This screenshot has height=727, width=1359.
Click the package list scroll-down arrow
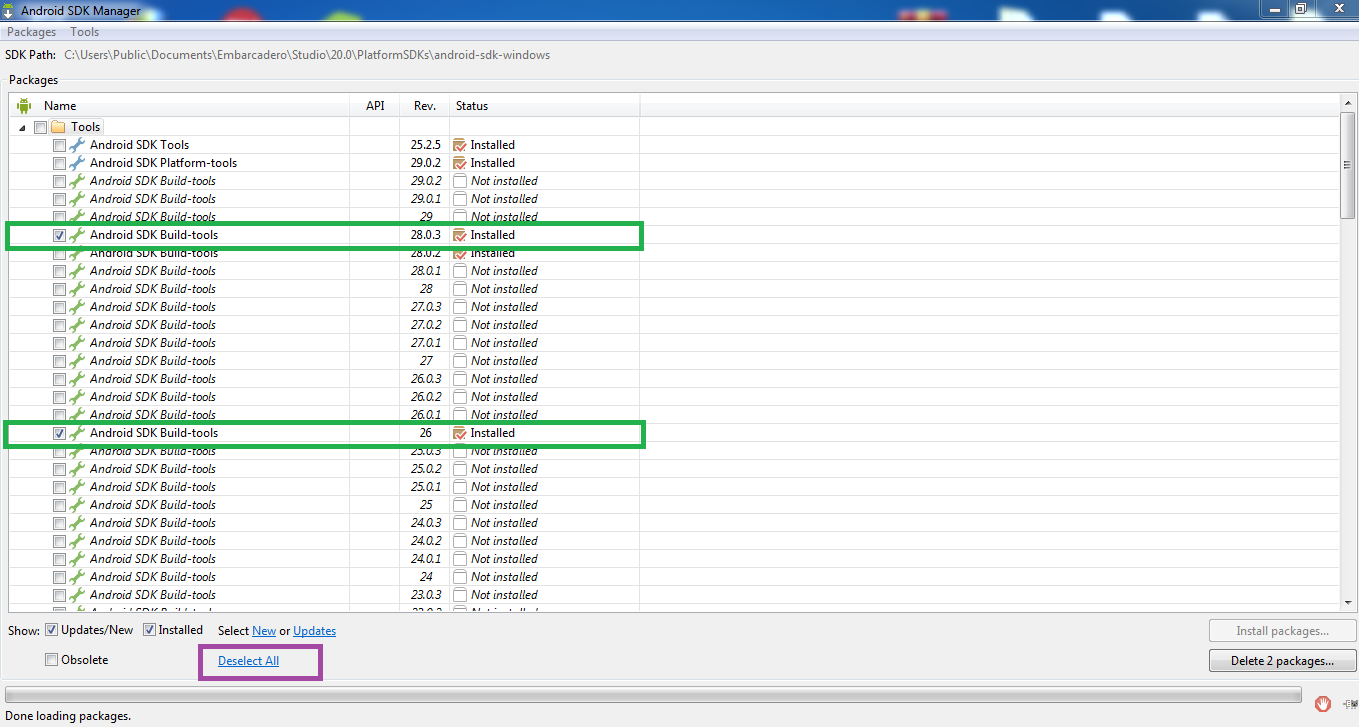pos(1348,604)
